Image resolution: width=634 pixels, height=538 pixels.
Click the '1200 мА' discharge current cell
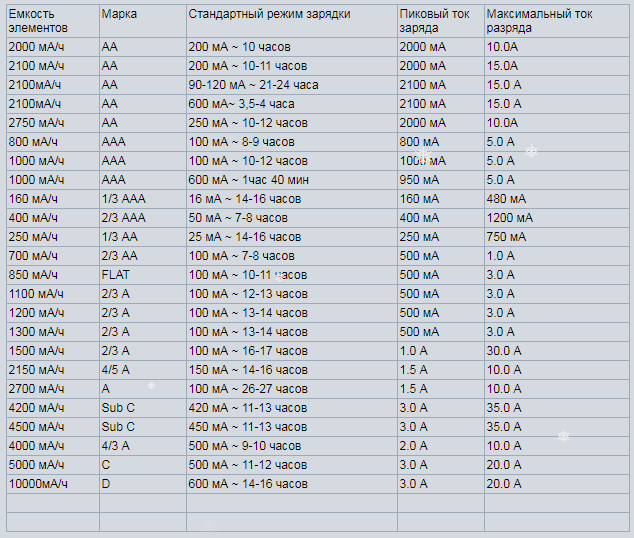point(557,218)
